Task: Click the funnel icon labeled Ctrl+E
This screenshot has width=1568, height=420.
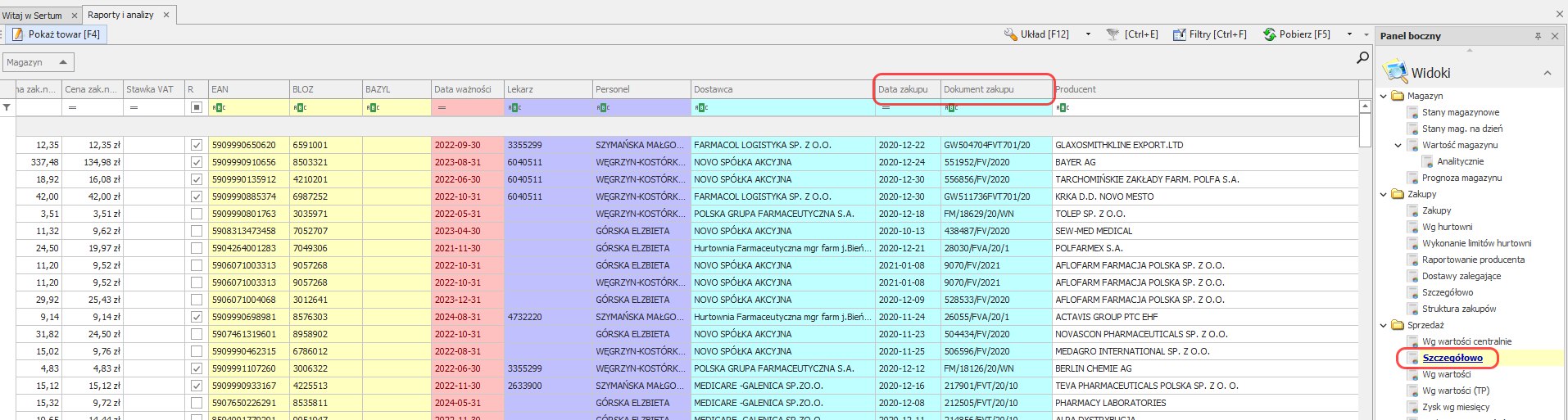Action: pos(1131,34)
